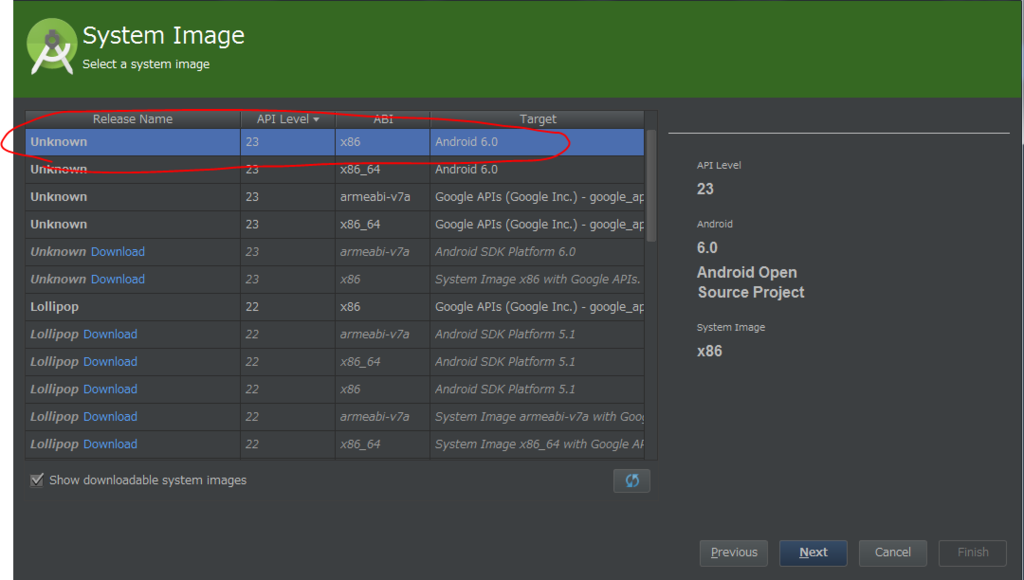Screen dimensions: 1024x580
Task: Download Lollipop System Image armeabi-v7a with Google
Action: pyautogui.click(x=110, y=416)
